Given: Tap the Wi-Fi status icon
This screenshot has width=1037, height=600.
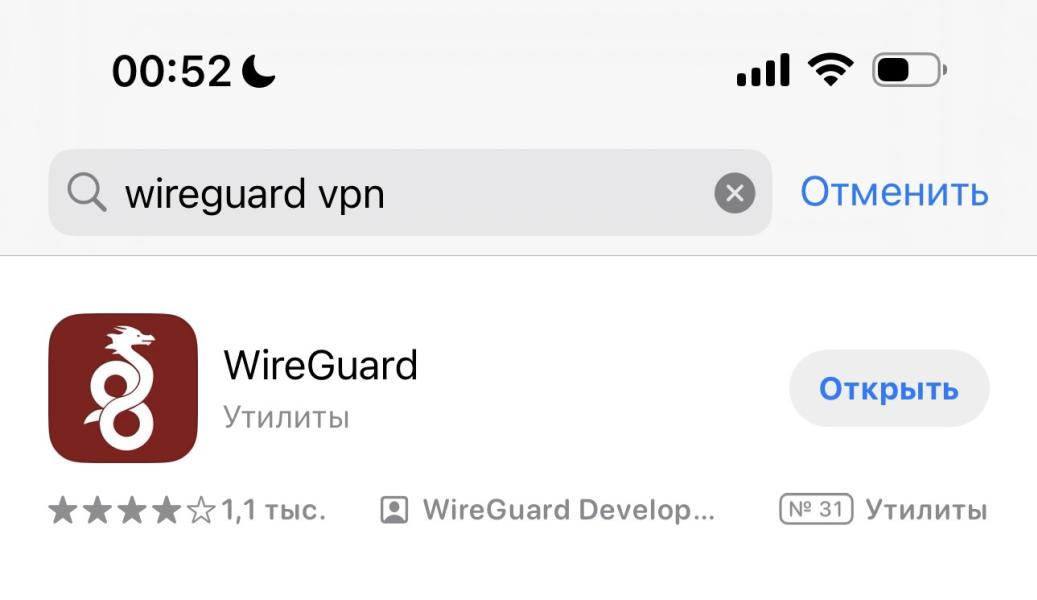Looking at the screenshot, I should pyautogui.click(x=831, y=69).
